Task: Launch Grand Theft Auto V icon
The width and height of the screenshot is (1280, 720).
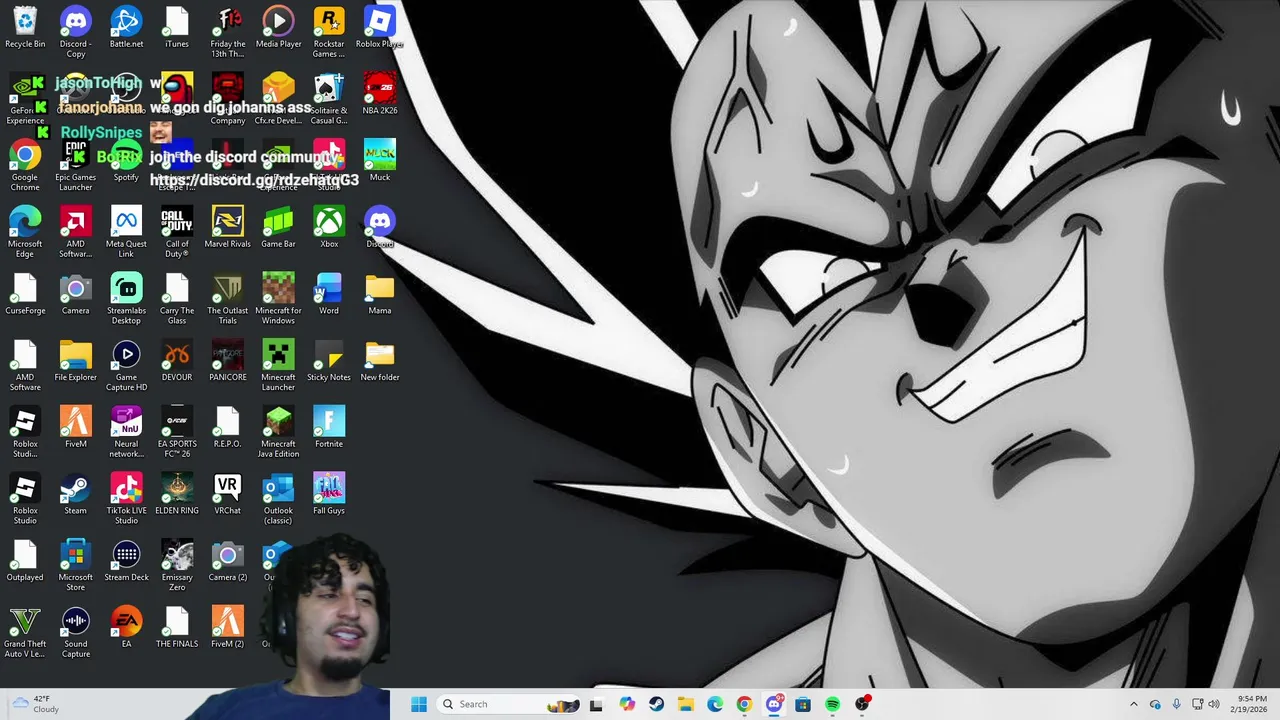Action: click(25, 632)
